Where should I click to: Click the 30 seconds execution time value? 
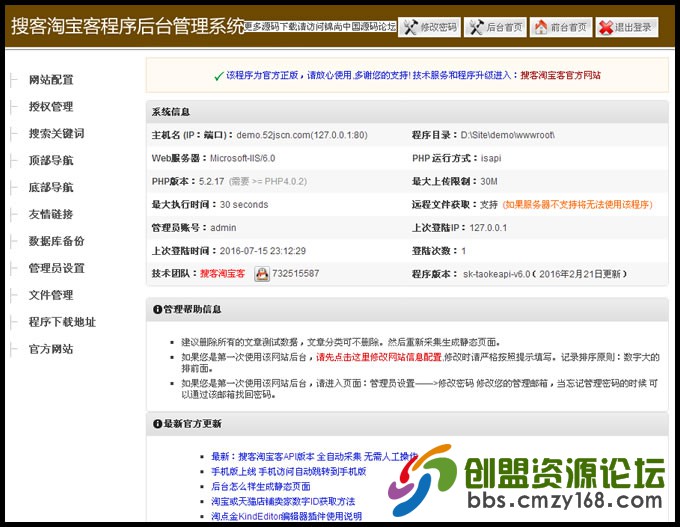tap(244, 204)
